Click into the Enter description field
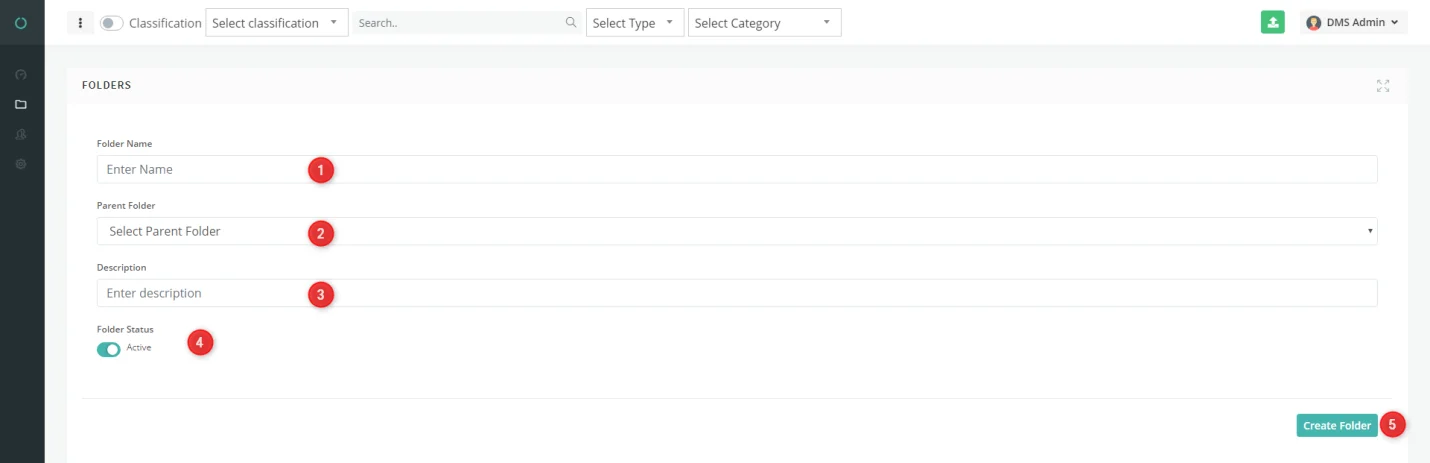1430x463 pixels. (x=737, y=293)
